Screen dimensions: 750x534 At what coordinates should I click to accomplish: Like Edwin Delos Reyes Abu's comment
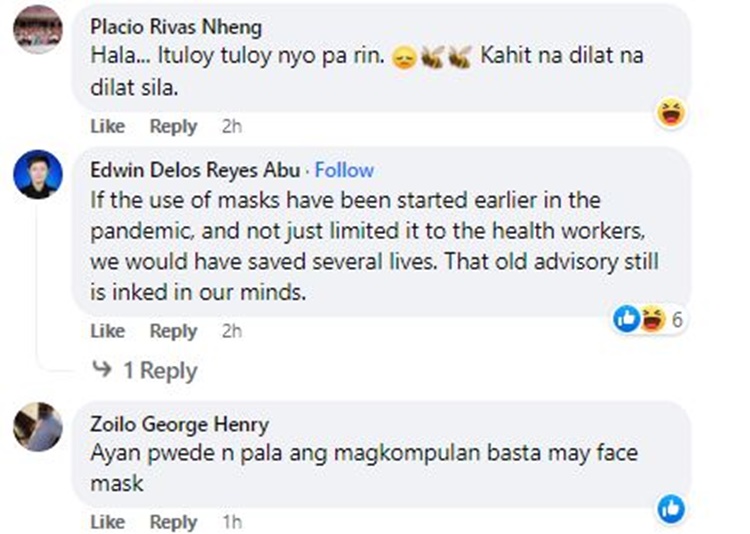(107, 331)
